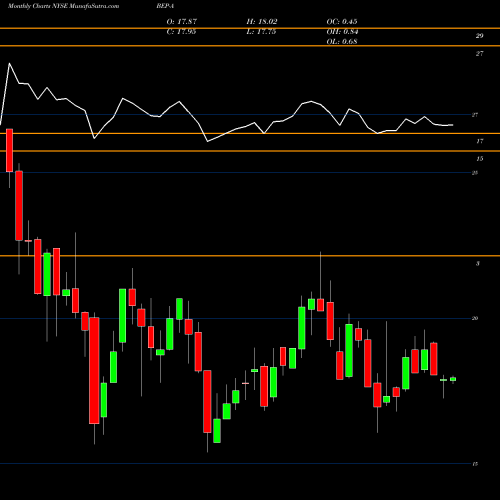This screenshot has width=500, height=500.
Task: Click the OH: 0.84 readout
Action: (x=342, y=32)
